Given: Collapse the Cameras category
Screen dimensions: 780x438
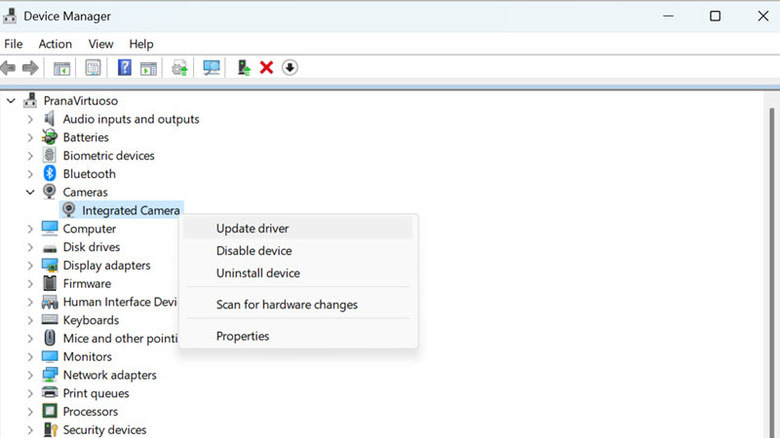Looking at the screenshot, I should (x=30, y=192).
